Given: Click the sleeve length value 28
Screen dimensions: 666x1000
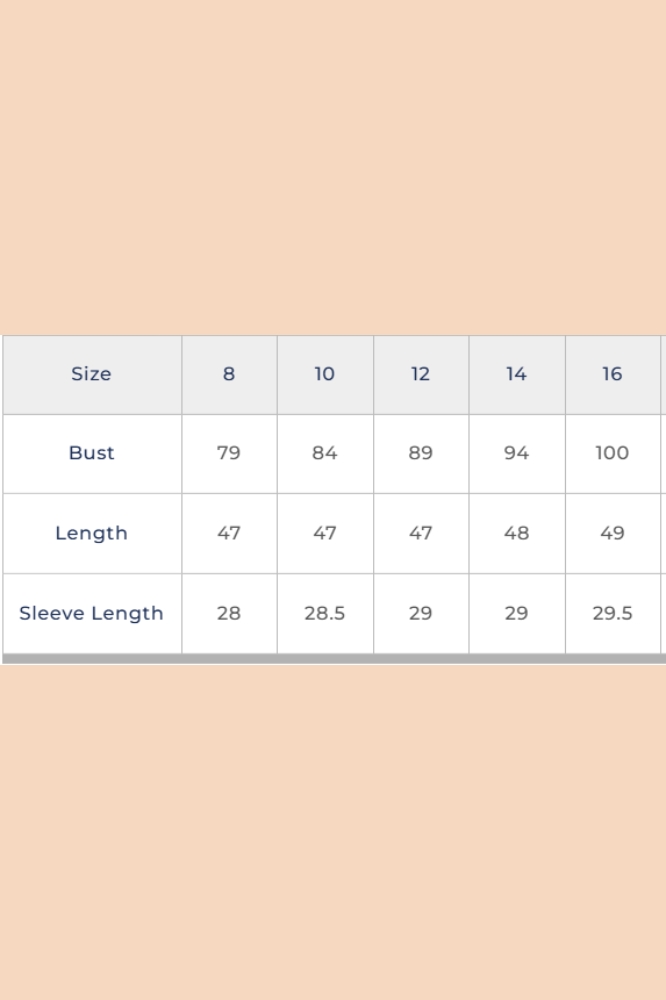Looking at the screenshot, I should (x=229, y=613).
